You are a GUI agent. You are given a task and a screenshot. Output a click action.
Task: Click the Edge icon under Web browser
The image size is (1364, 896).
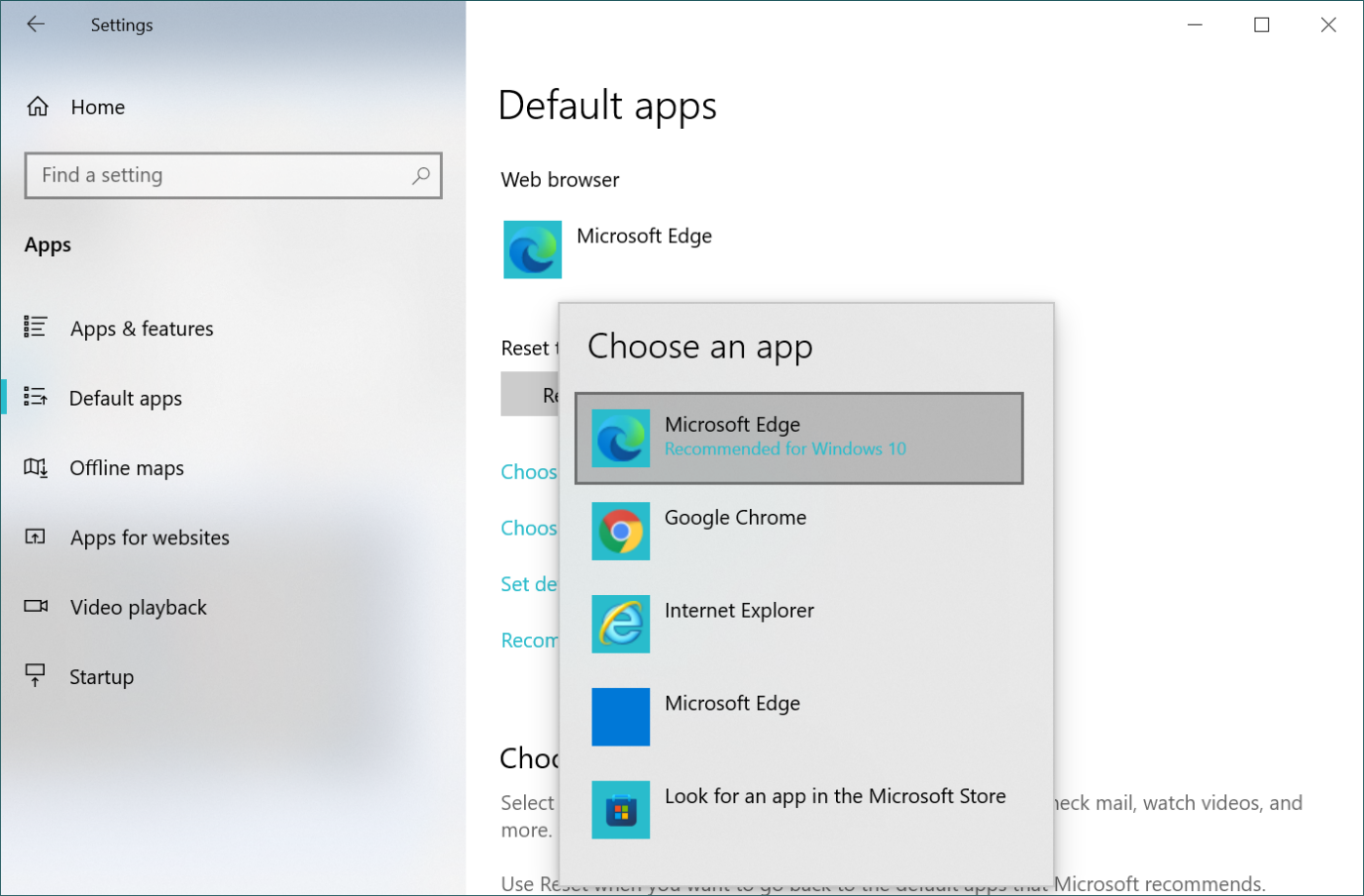532,249
